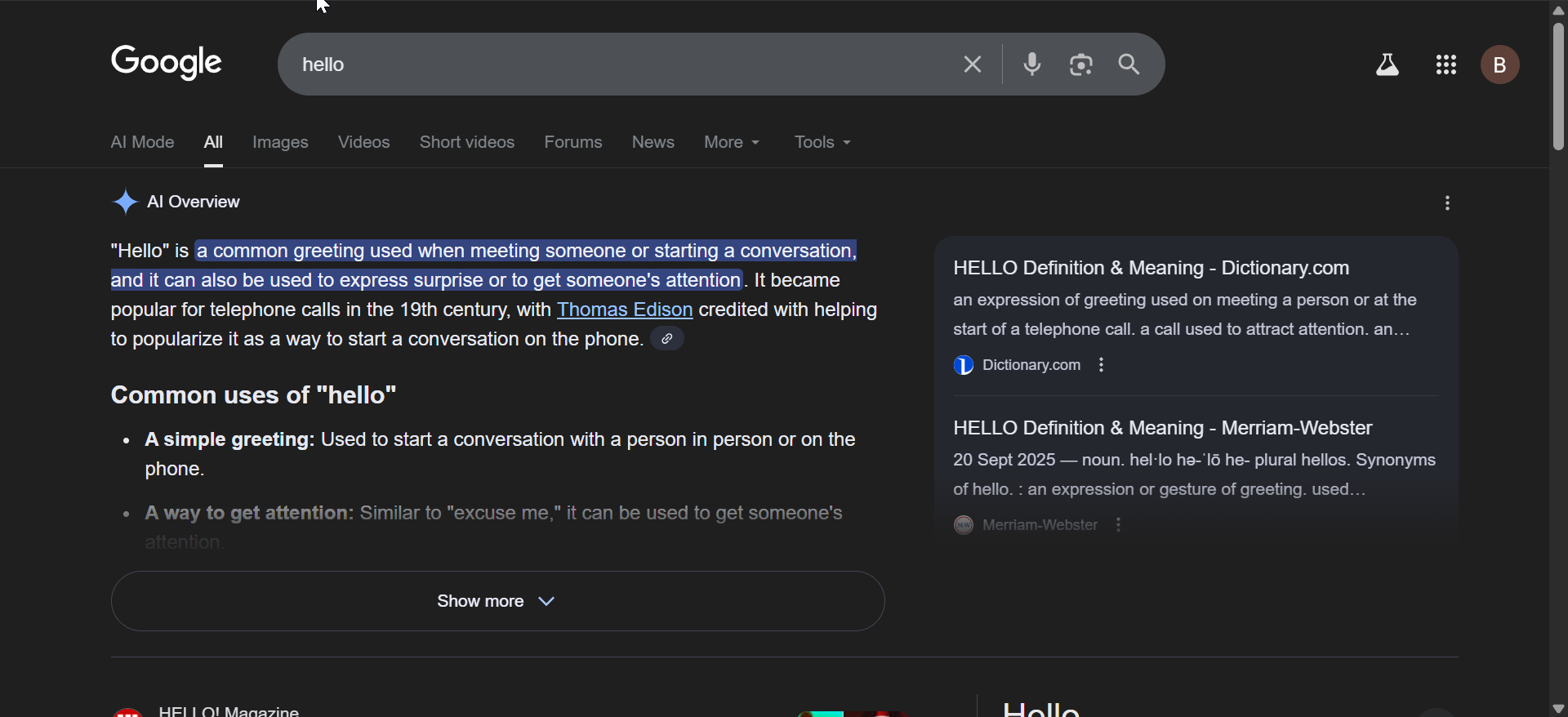Open AI Overview three-dot options menu
Image resolution: width=1568 pixels, height=717 pixels.
pos(1447,203)
